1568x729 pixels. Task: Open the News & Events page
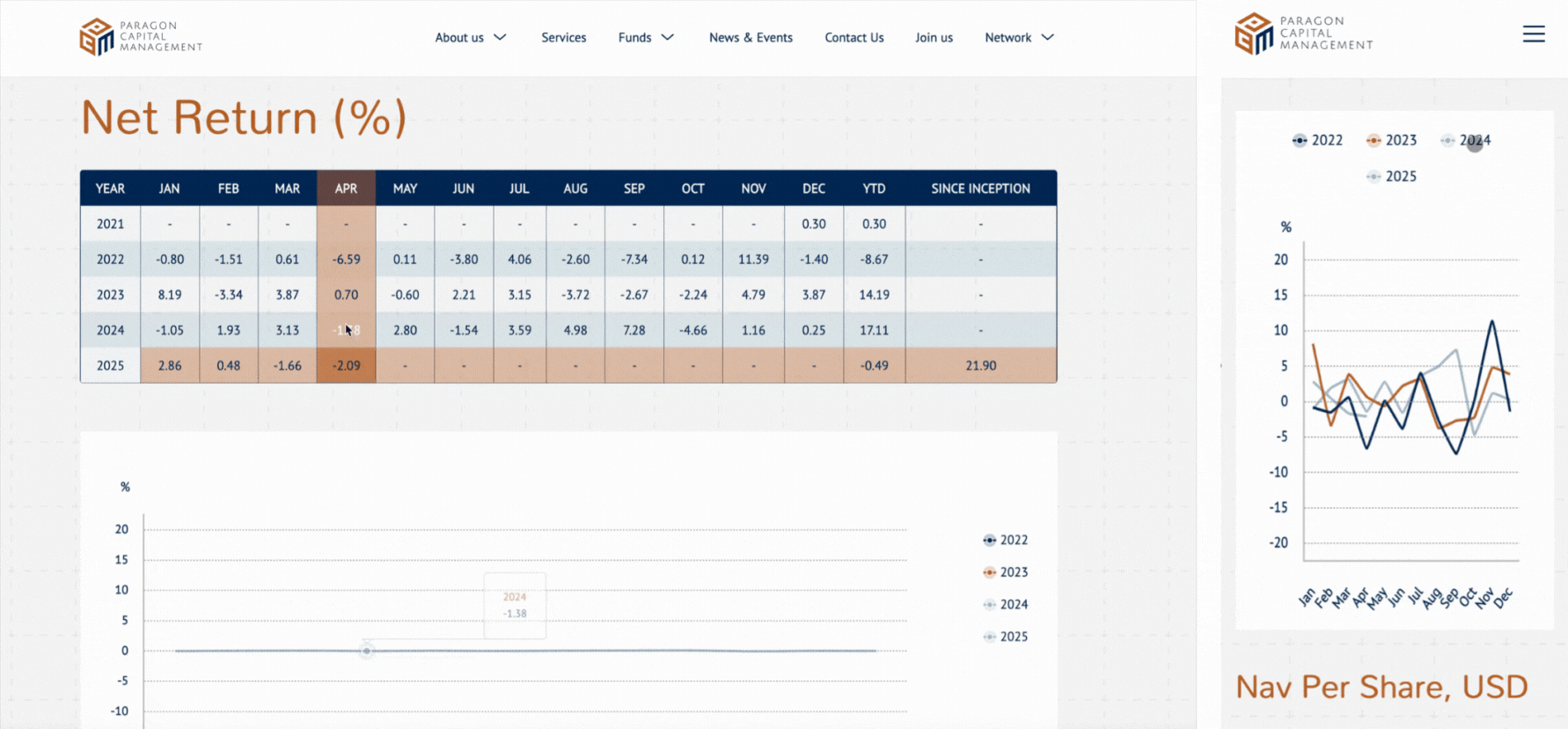click(x=751, y=37)
